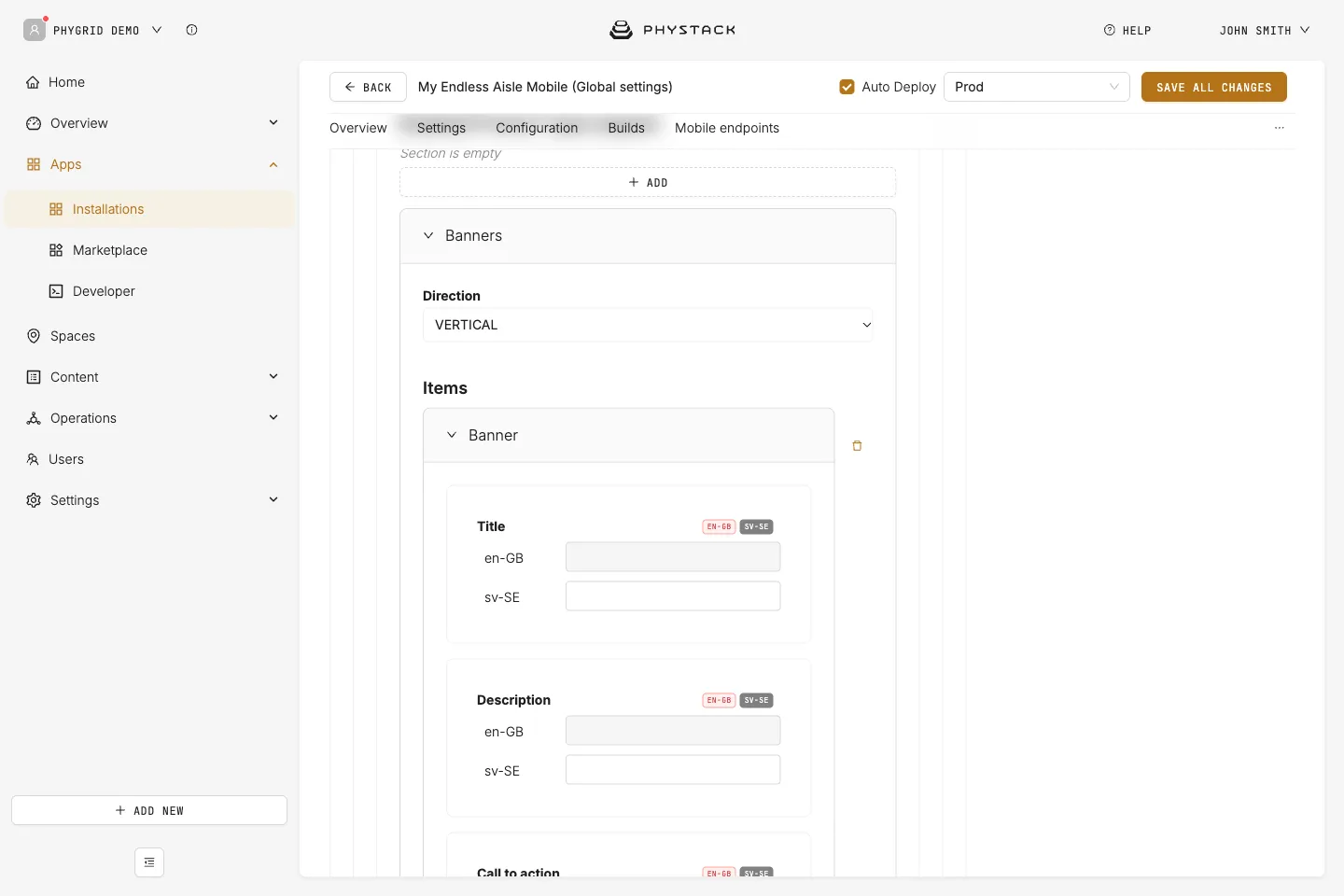1344x896 pixels.
Task: Click the Settings gear icon in sidebar
Action: [34, 500]
